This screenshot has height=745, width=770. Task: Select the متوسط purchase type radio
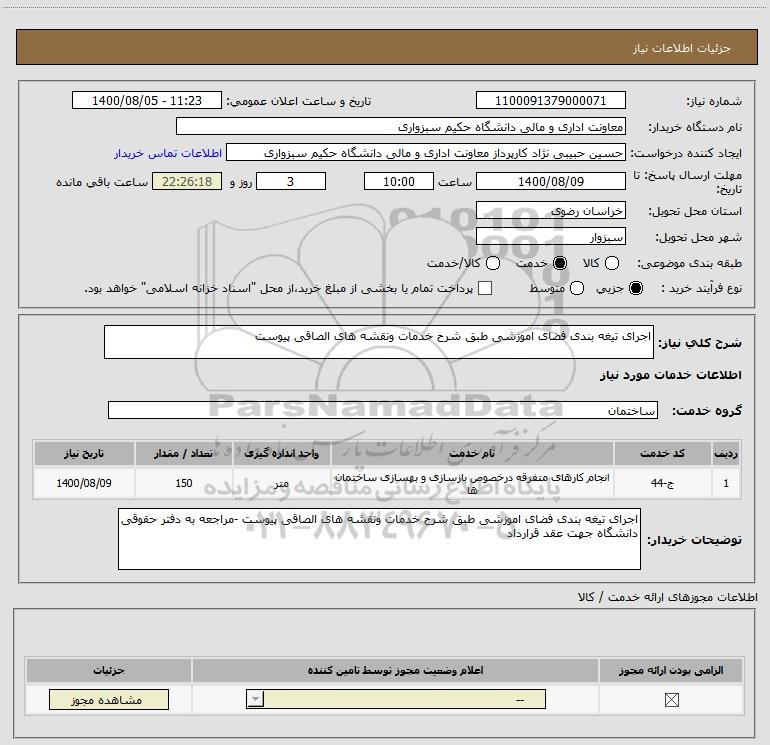tap(577, 288)
